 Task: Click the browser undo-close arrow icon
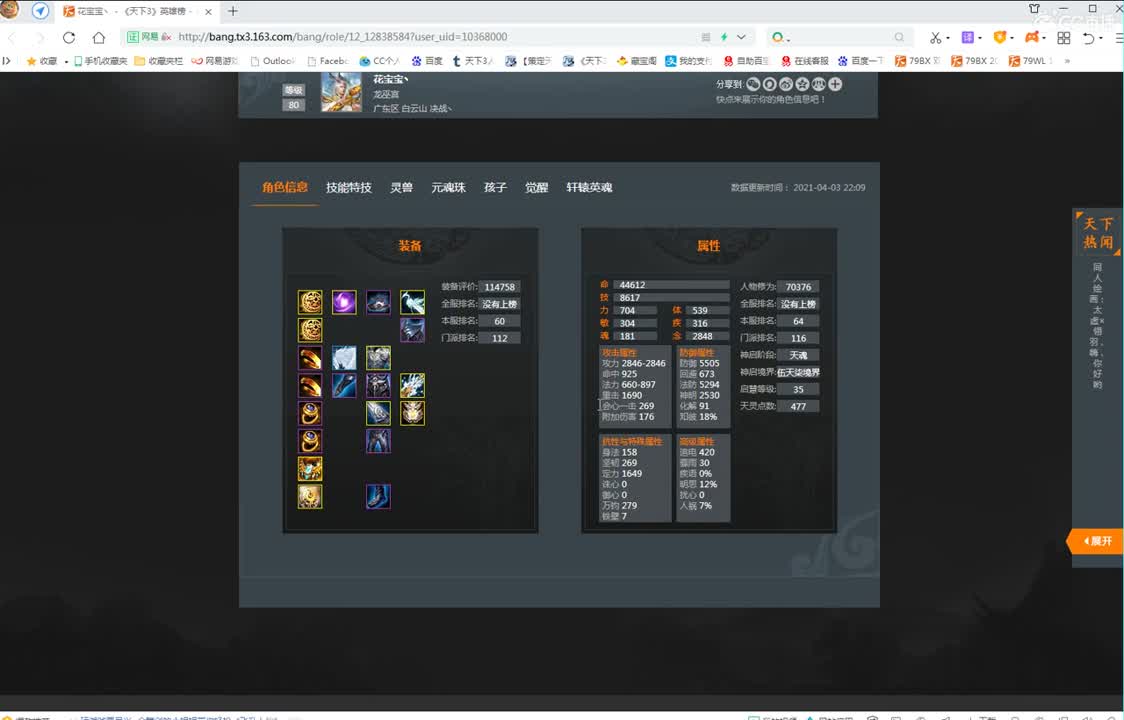pyautogui.click(x=1088, y=37)
